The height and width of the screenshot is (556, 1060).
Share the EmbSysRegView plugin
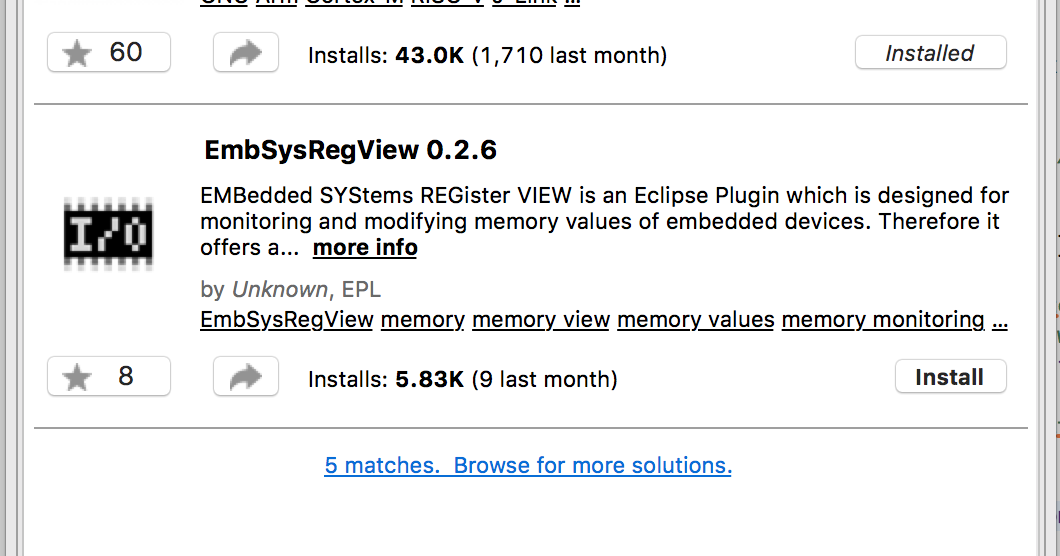(246, 377)
